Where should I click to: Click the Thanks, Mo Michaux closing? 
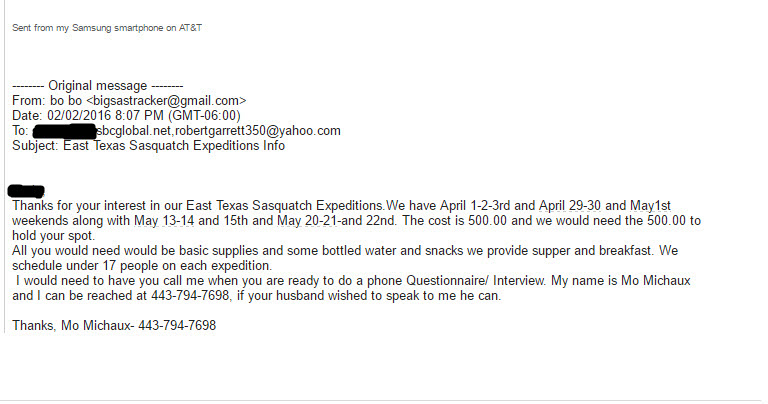pyautogui.click(x=70, y=326)
